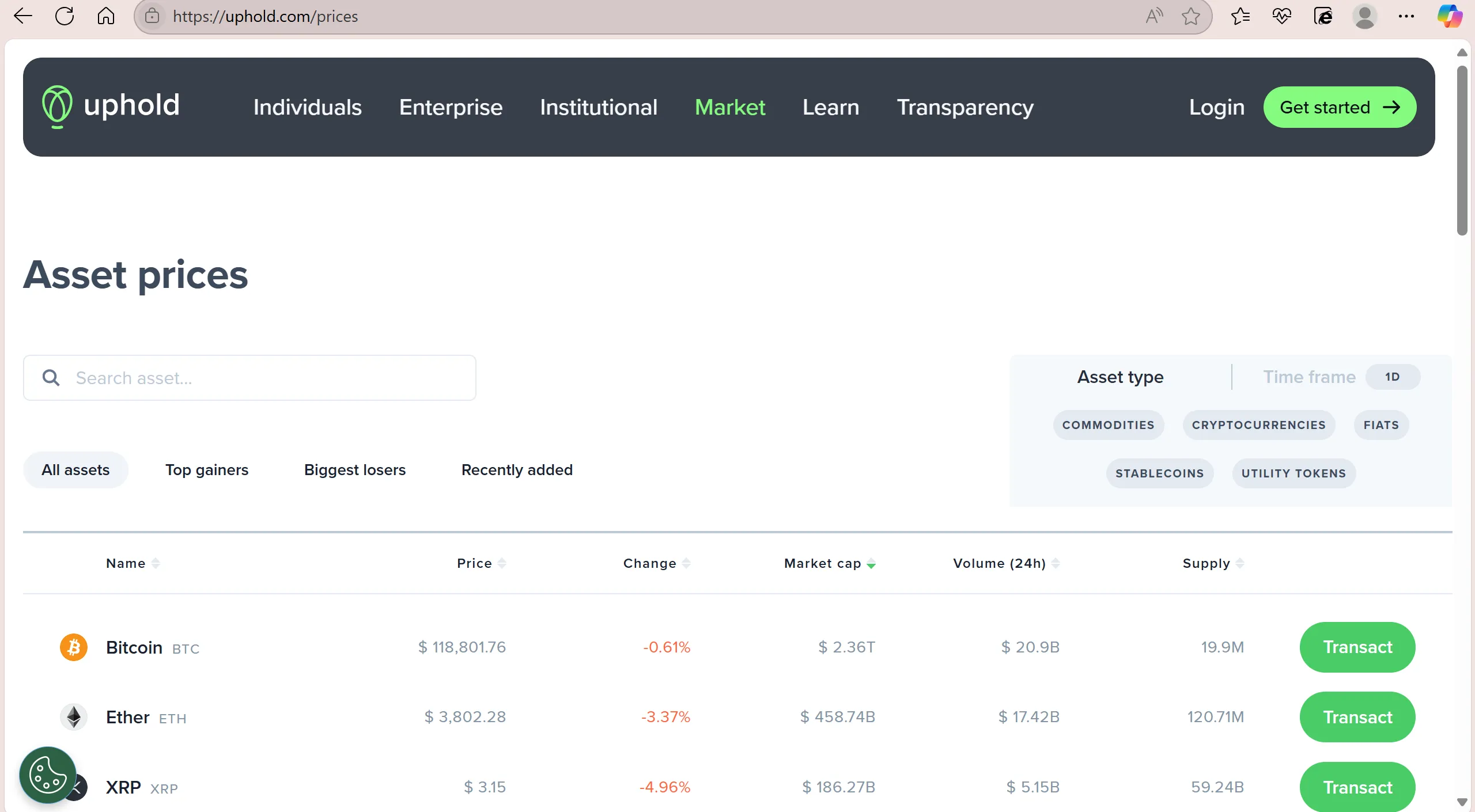Open Browser essentials heart icon
This screenshot has width=1475, height=812.
1281,16
